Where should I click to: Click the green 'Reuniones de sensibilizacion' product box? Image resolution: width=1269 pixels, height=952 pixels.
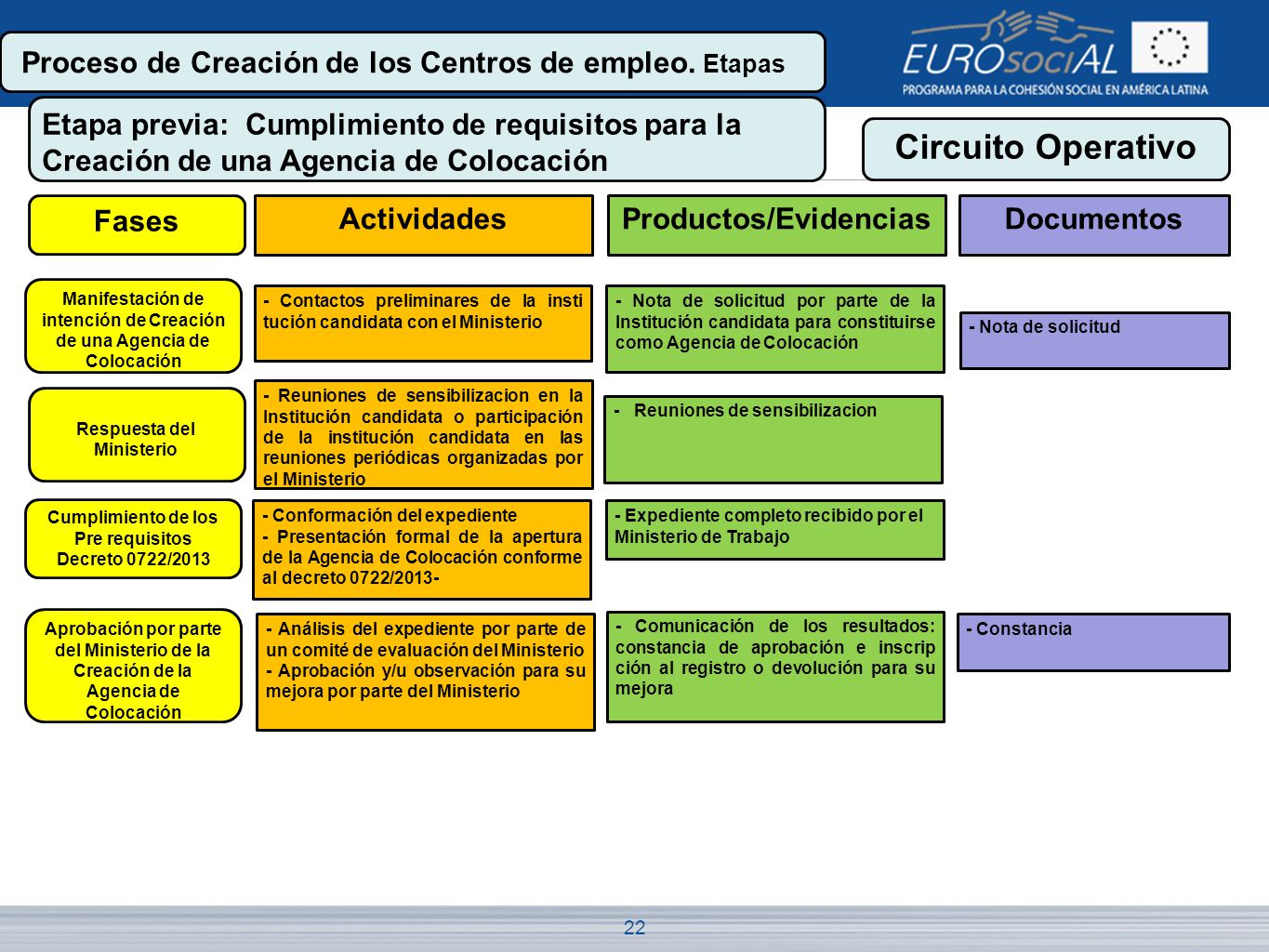tap(773, 440)
